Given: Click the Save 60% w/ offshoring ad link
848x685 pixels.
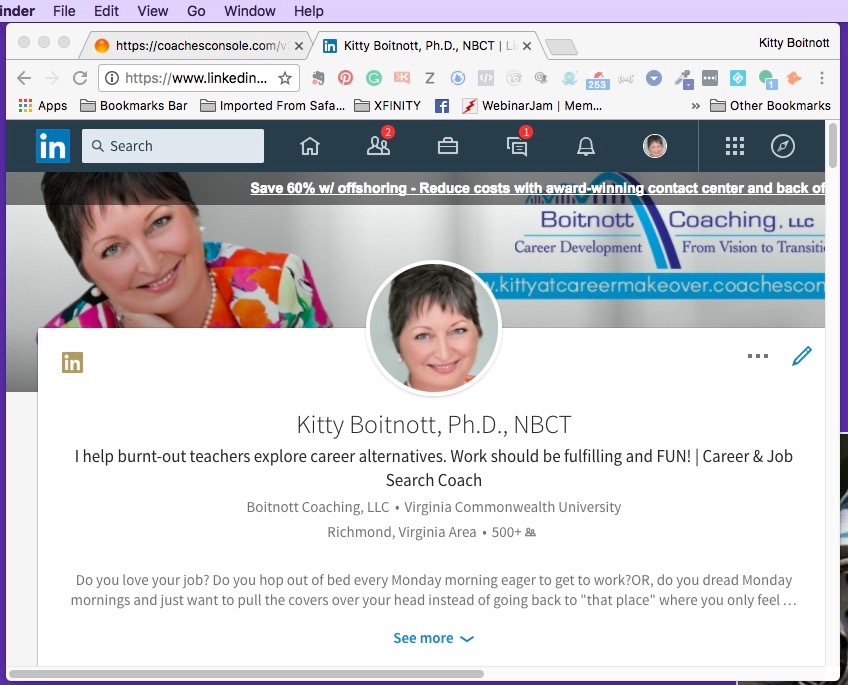Looking at the screenshot, I should [538, 188].
